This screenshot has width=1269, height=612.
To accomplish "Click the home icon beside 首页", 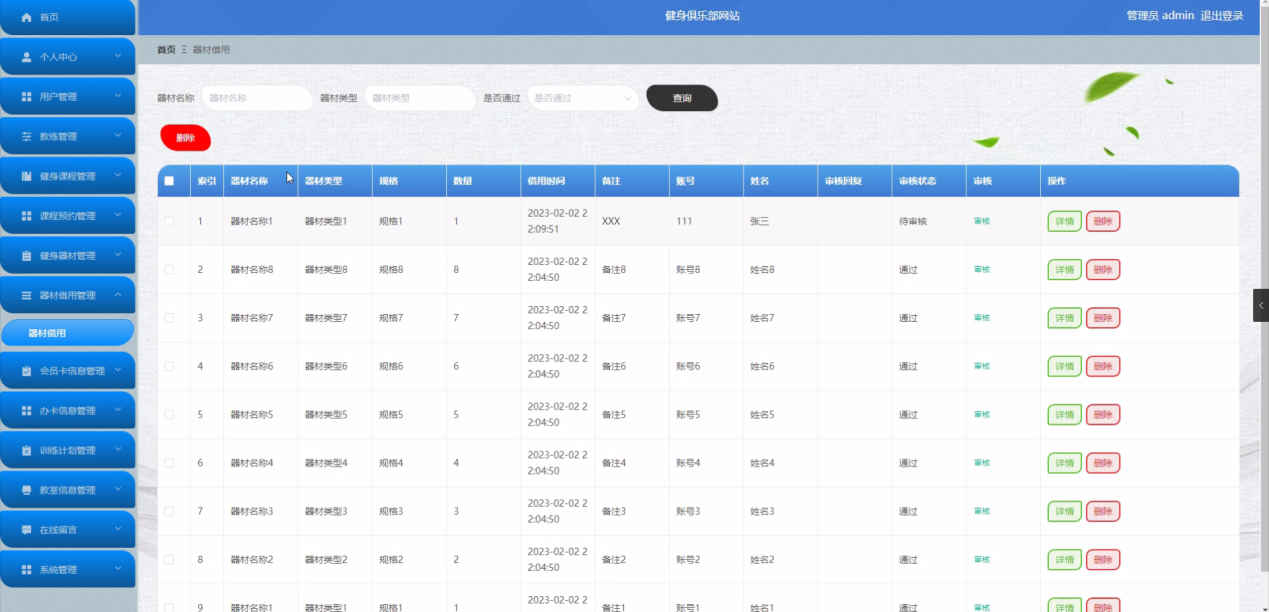I will point(27,18).
